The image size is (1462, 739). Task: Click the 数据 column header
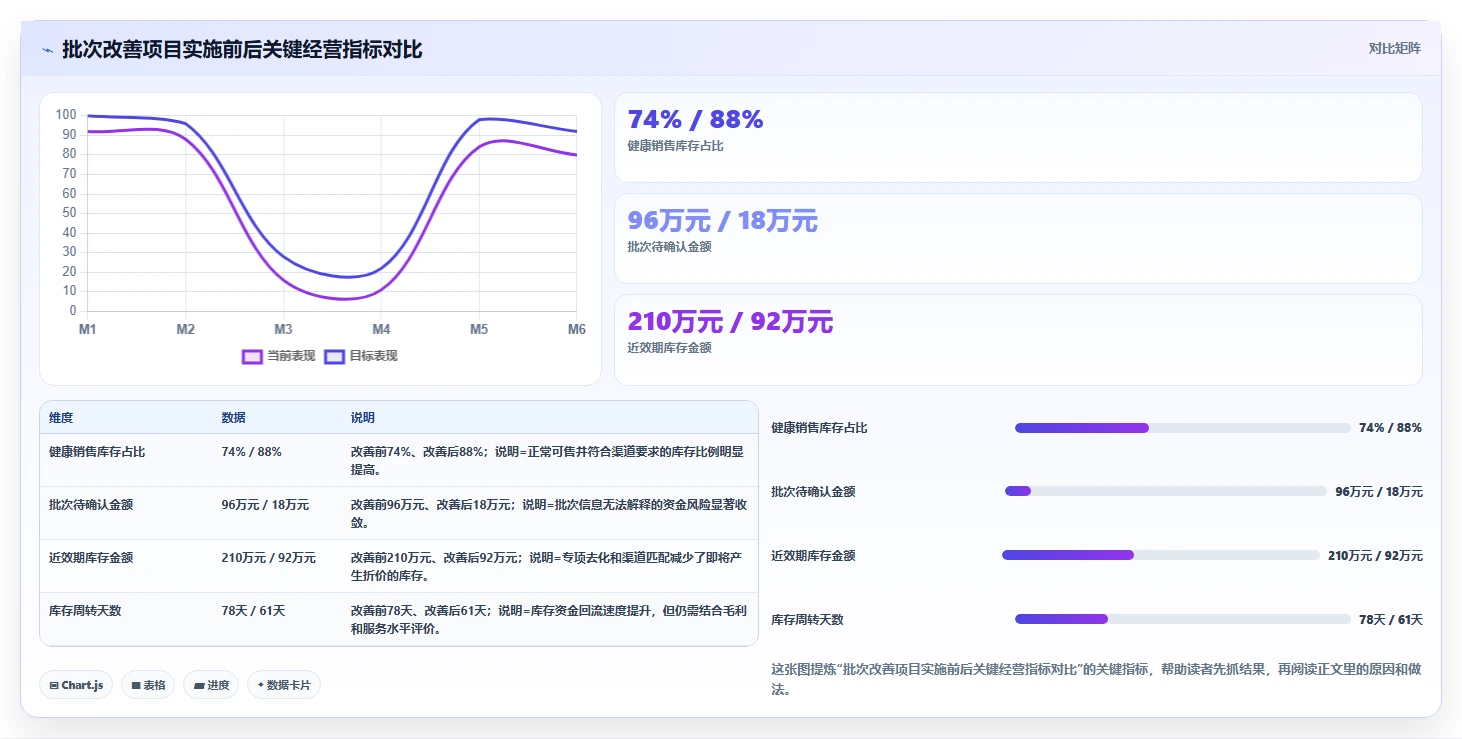pos(233,418)
